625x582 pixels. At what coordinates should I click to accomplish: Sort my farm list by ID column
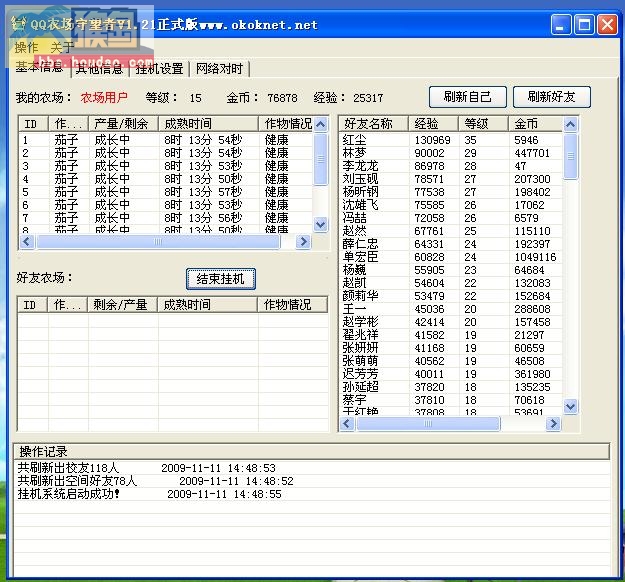33,124
